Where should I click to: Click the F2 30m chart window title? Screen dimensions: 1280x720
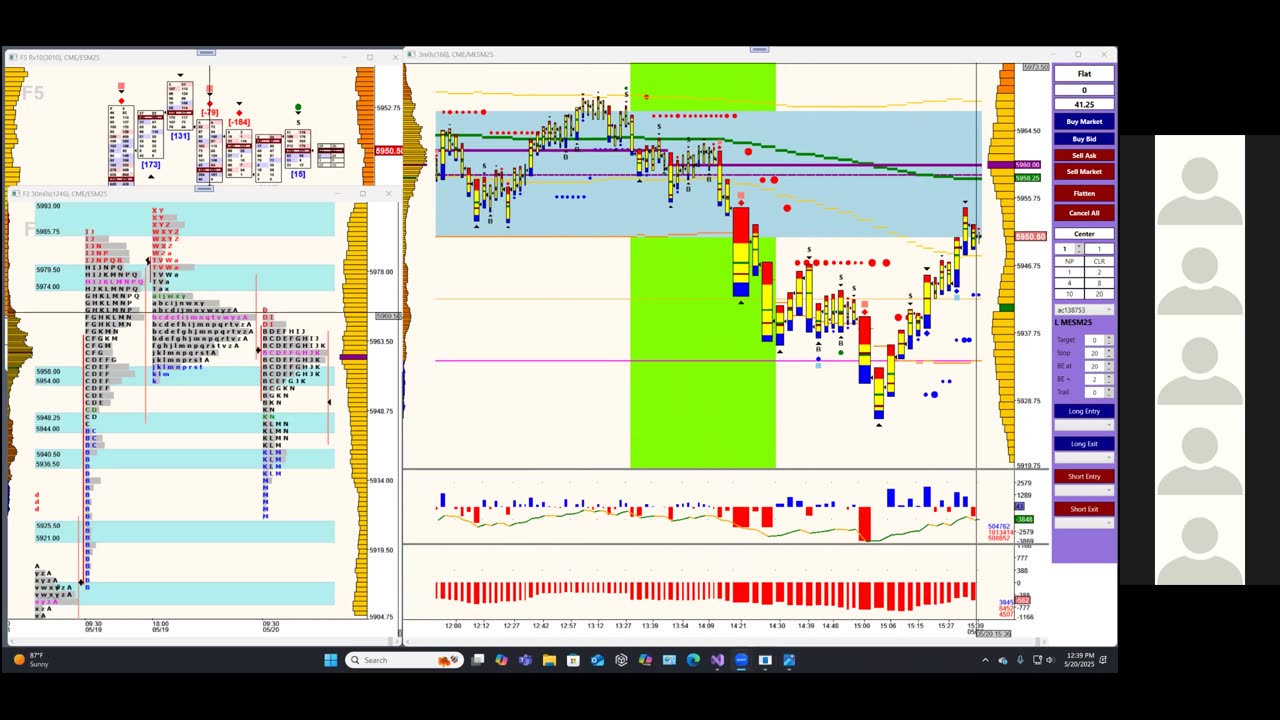pos(65,193)
